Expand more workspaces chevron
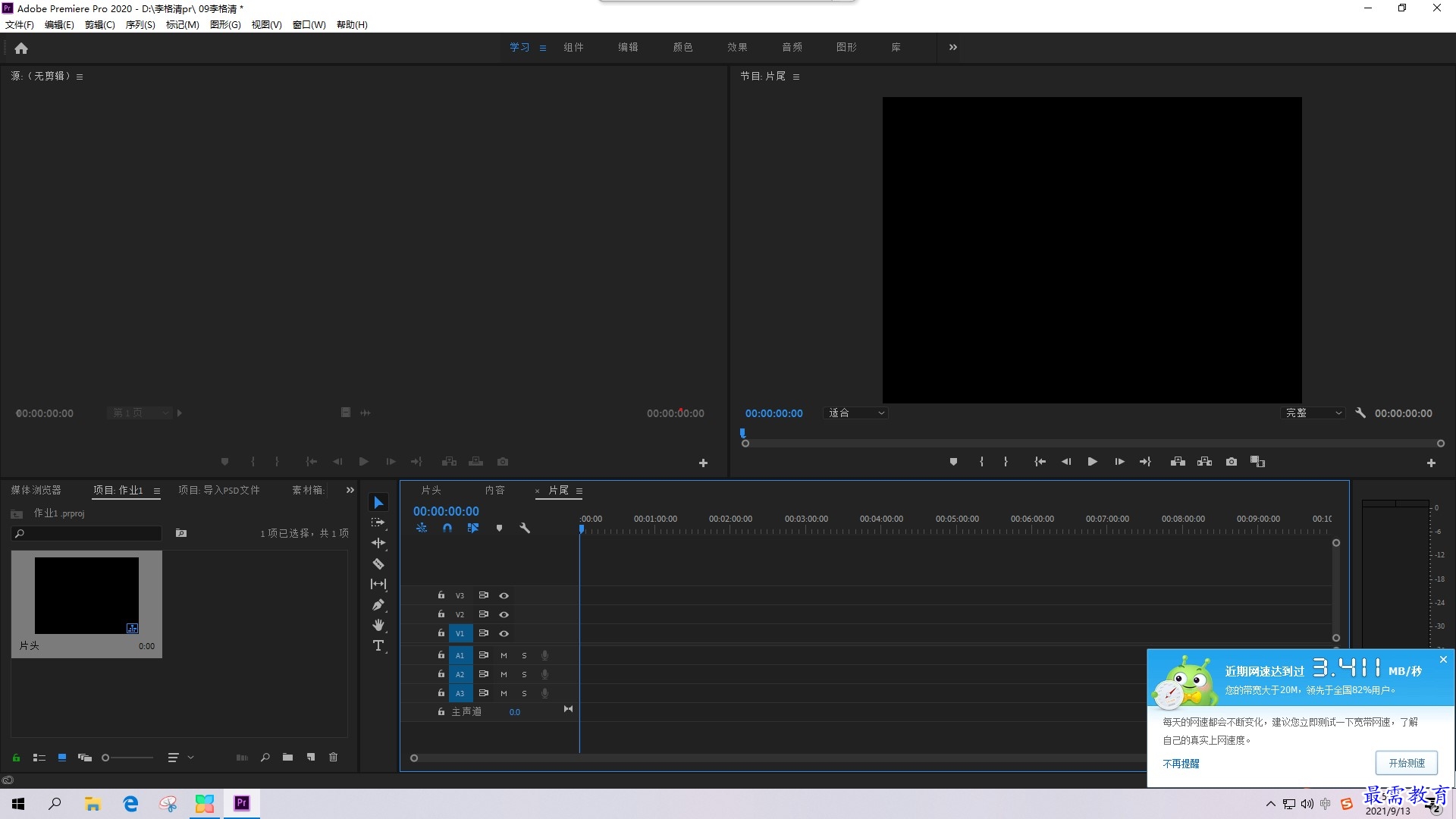Screen dimensions: 1456x819 953,47
